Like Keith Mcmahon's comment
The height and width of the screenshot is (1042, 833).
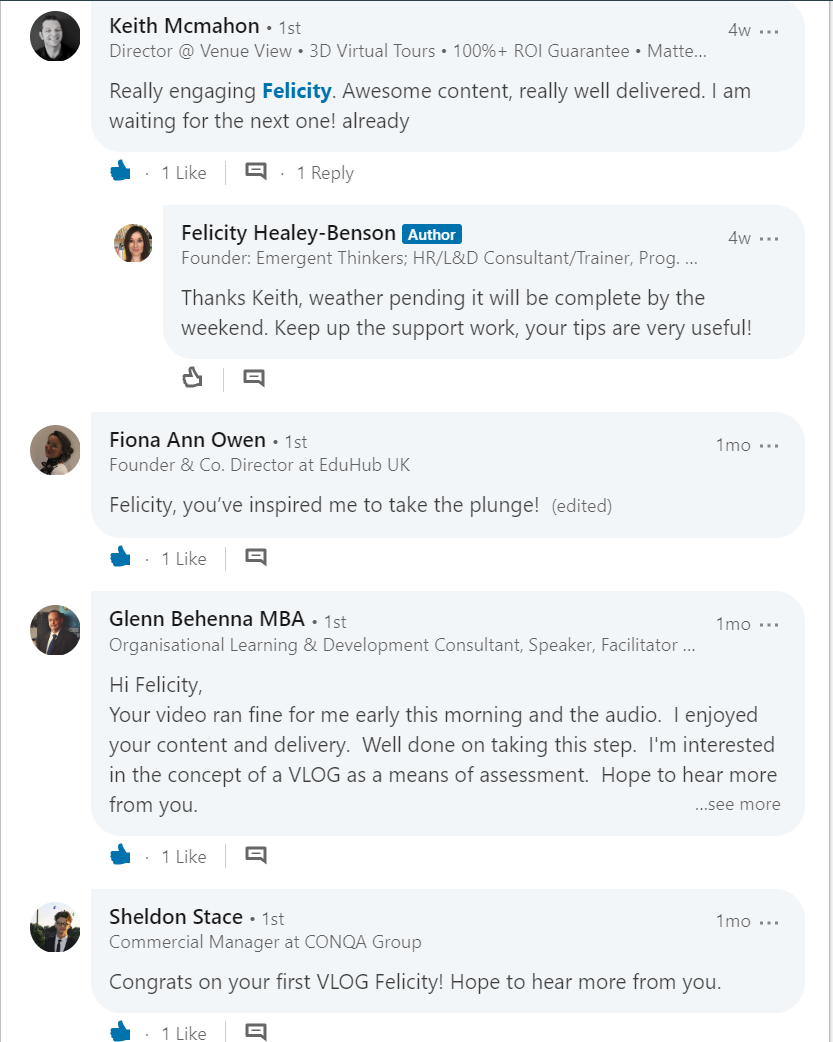[x=121, y=172]
